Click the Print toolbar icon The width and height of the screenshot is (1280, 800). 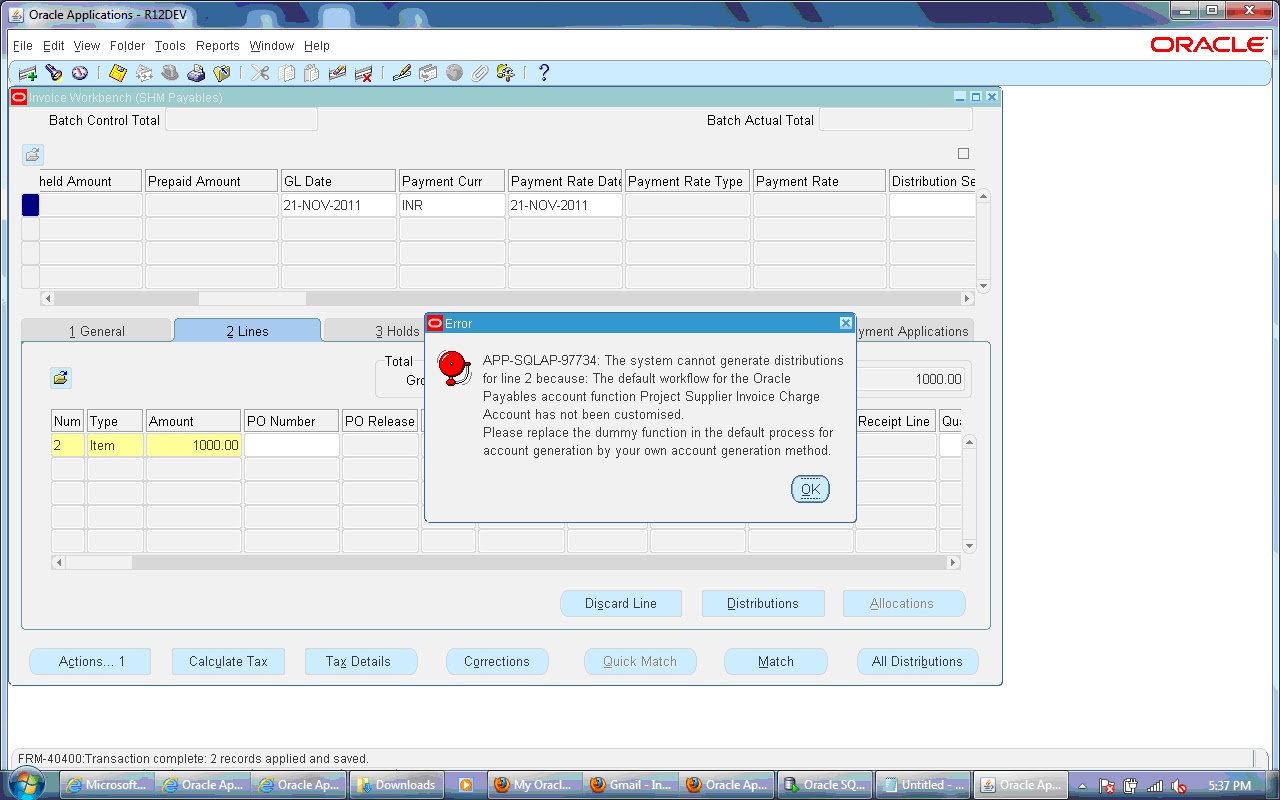196,73
